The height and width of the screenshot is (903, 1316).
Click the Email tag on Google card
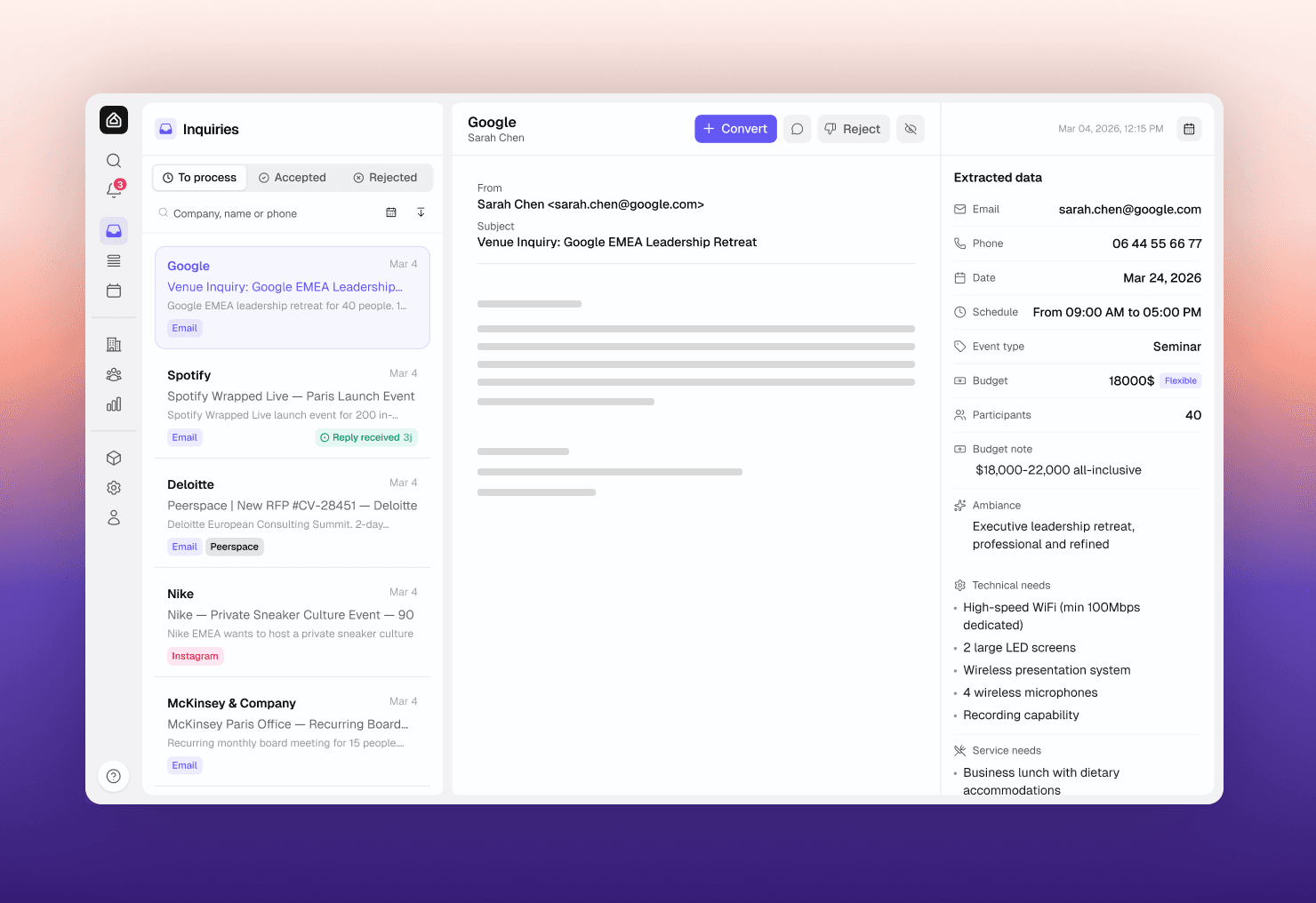pos(185,328)
